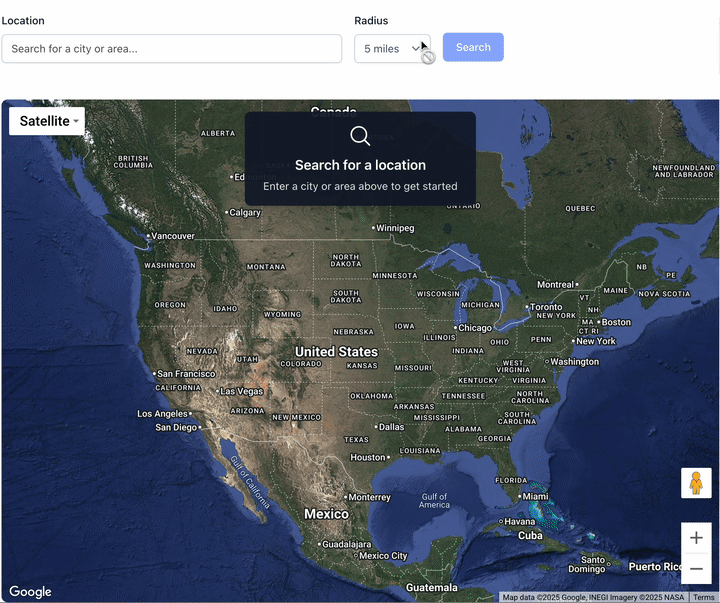720x603 pixels.
Task: Click the Chicago city label on map
Action: pos(475,328)
